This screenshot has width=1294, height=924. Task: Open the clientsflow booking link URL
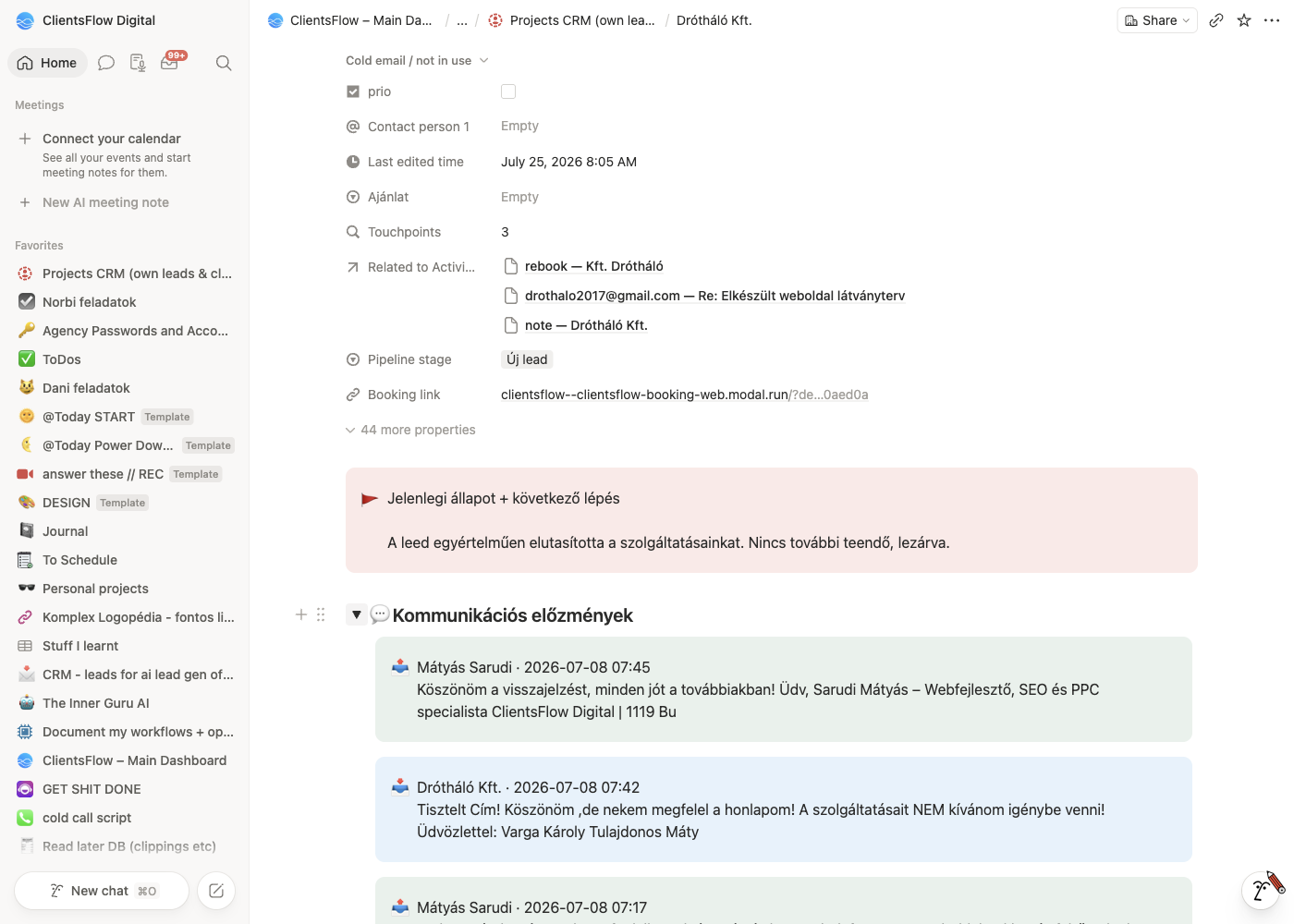pos(684,395)
